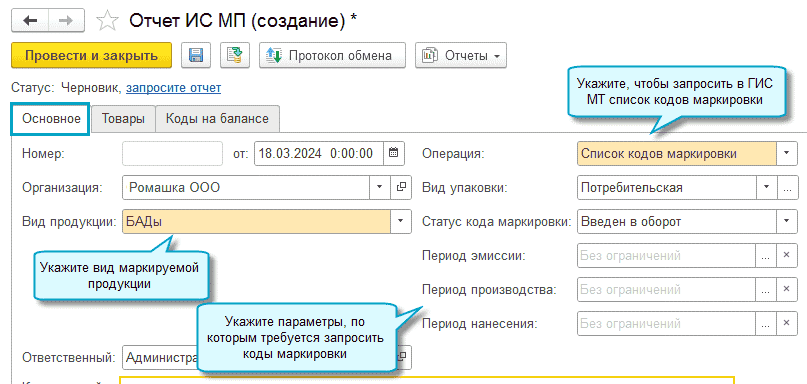Clear the Период нанесения field with the X button

(786, 324)
